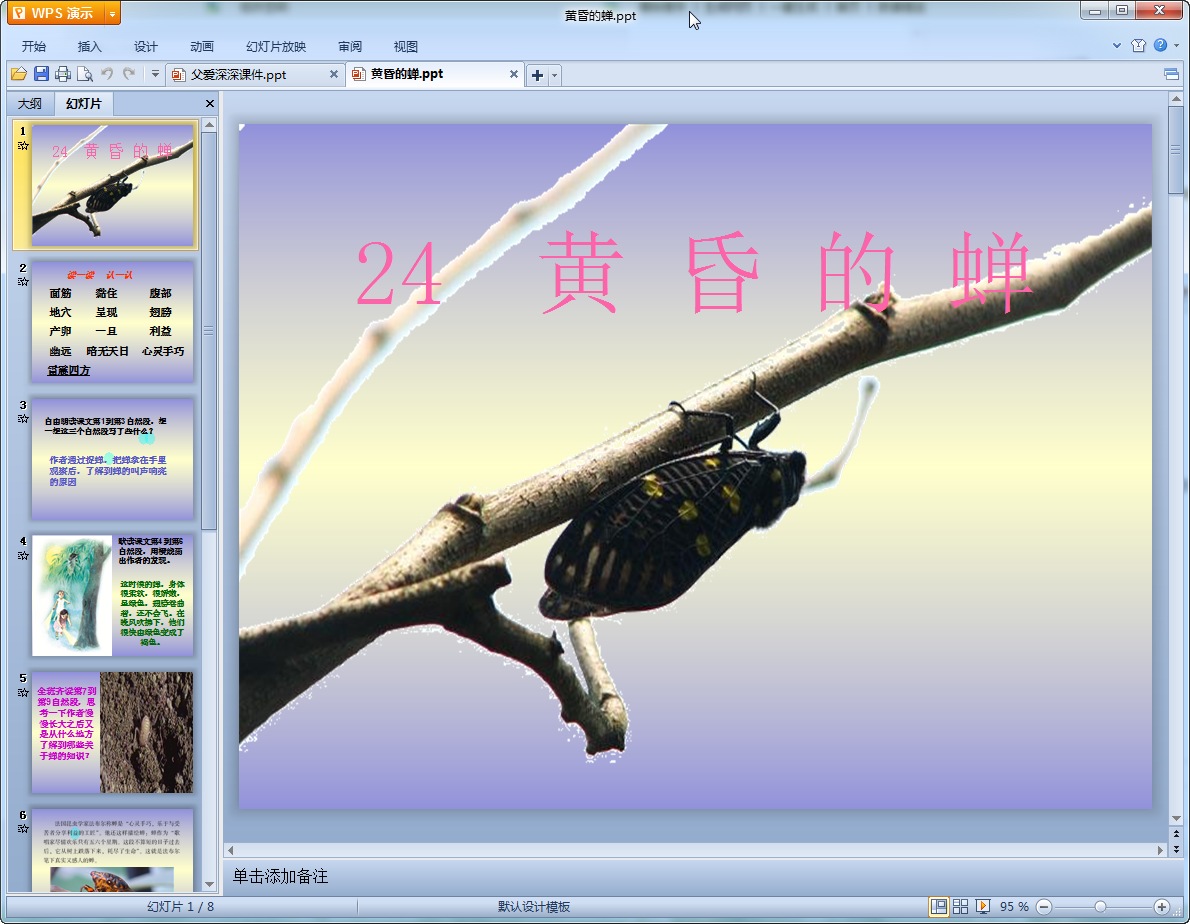The width and height of the screenshot is (1190, 924).
Task: Click the WPS 演示 logo button
Action: point(56,14)
